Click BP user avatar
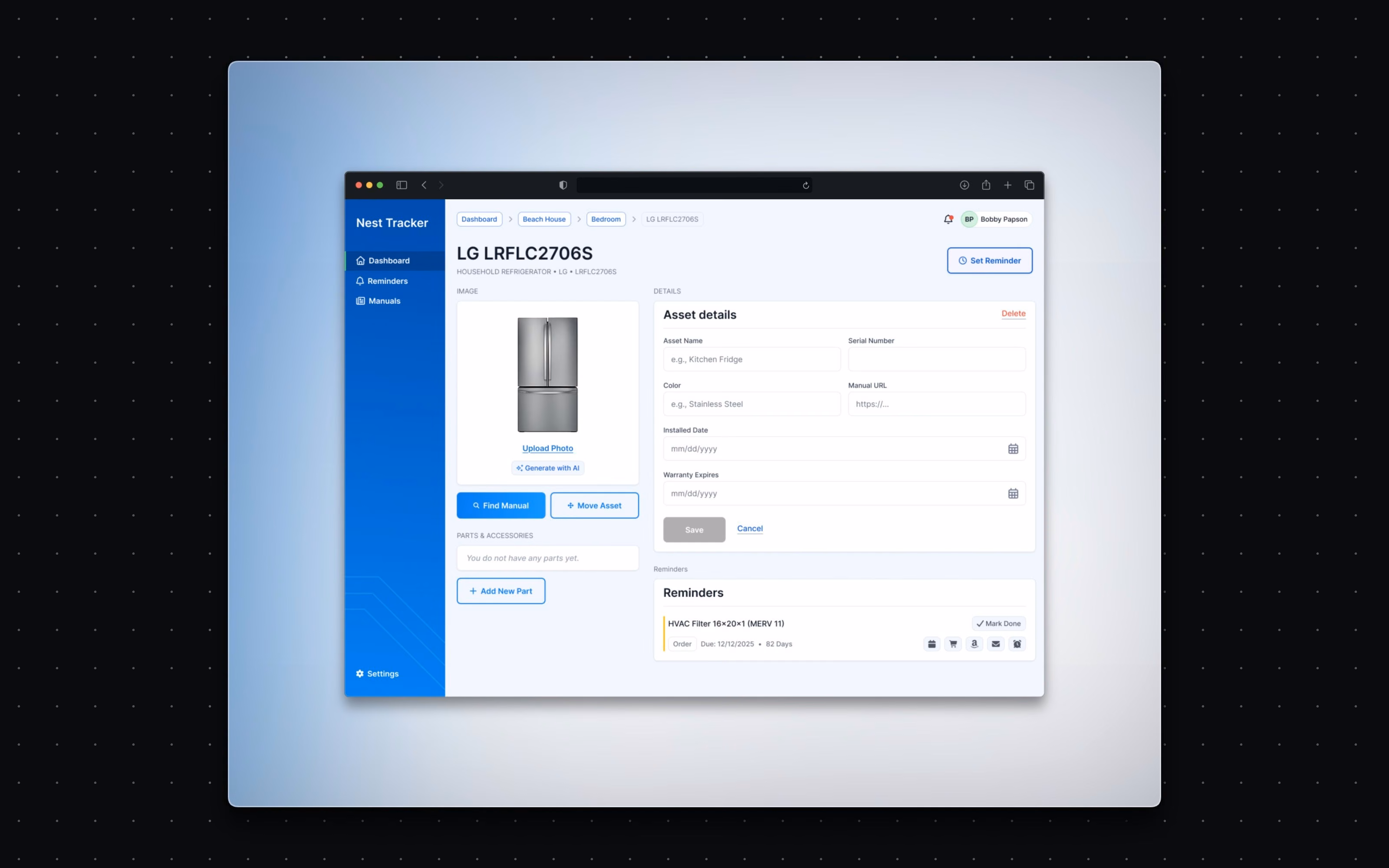1389x868 pixels. (969, 219)
